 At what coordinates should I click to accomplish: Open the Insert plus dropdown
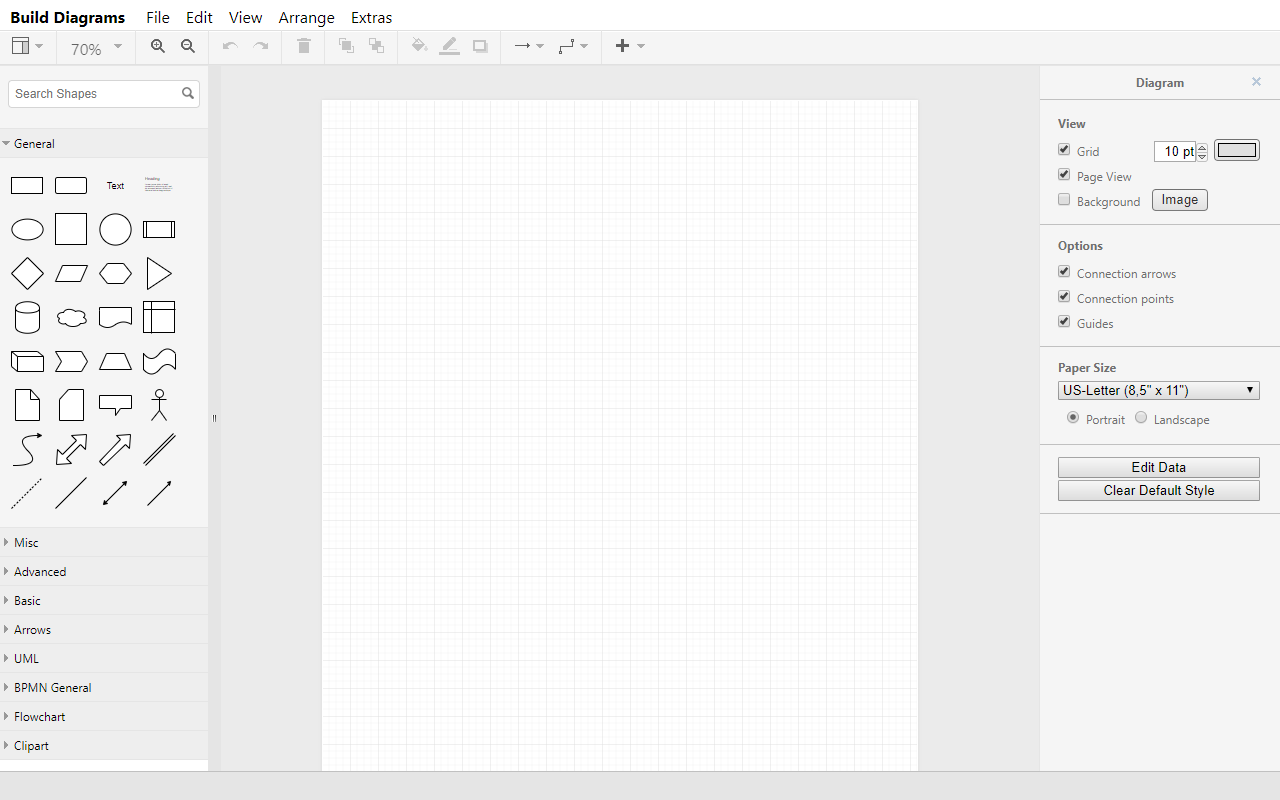click(630, 46)
